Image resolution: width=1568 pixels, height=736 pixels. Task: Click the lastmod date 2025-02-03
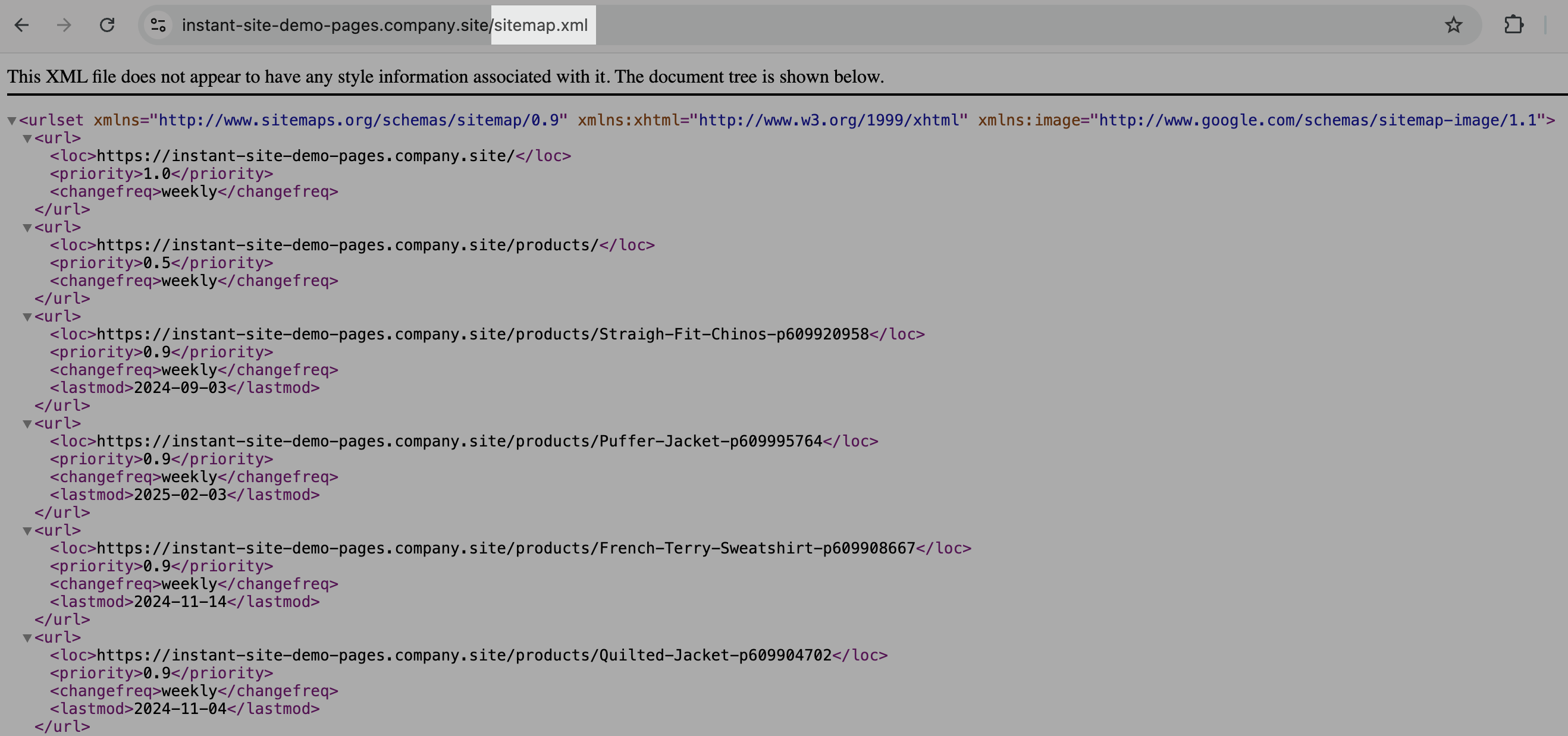(180, 495)
